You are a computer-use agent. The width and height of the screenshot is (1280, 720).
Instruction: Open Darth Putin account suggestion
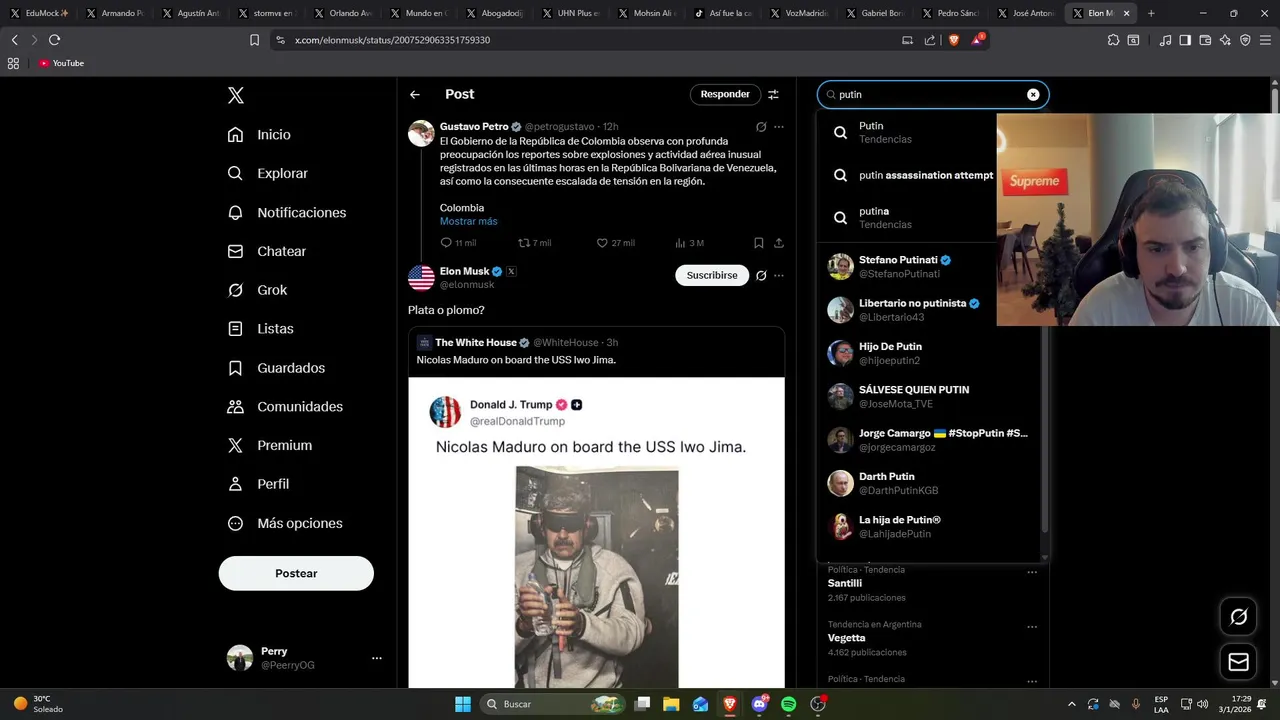point(929,483)
